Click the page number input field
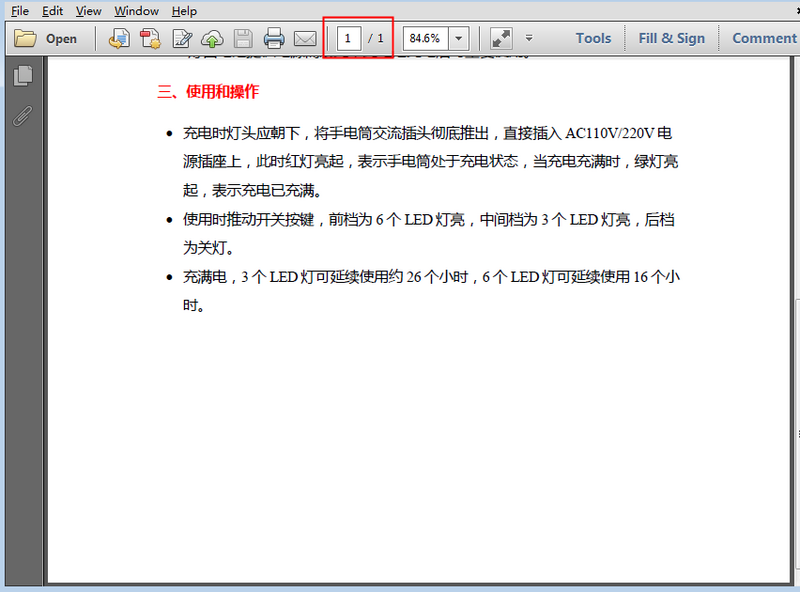This screenshot has width=800, height=592. pyautogui.click(x=347, y=38)
